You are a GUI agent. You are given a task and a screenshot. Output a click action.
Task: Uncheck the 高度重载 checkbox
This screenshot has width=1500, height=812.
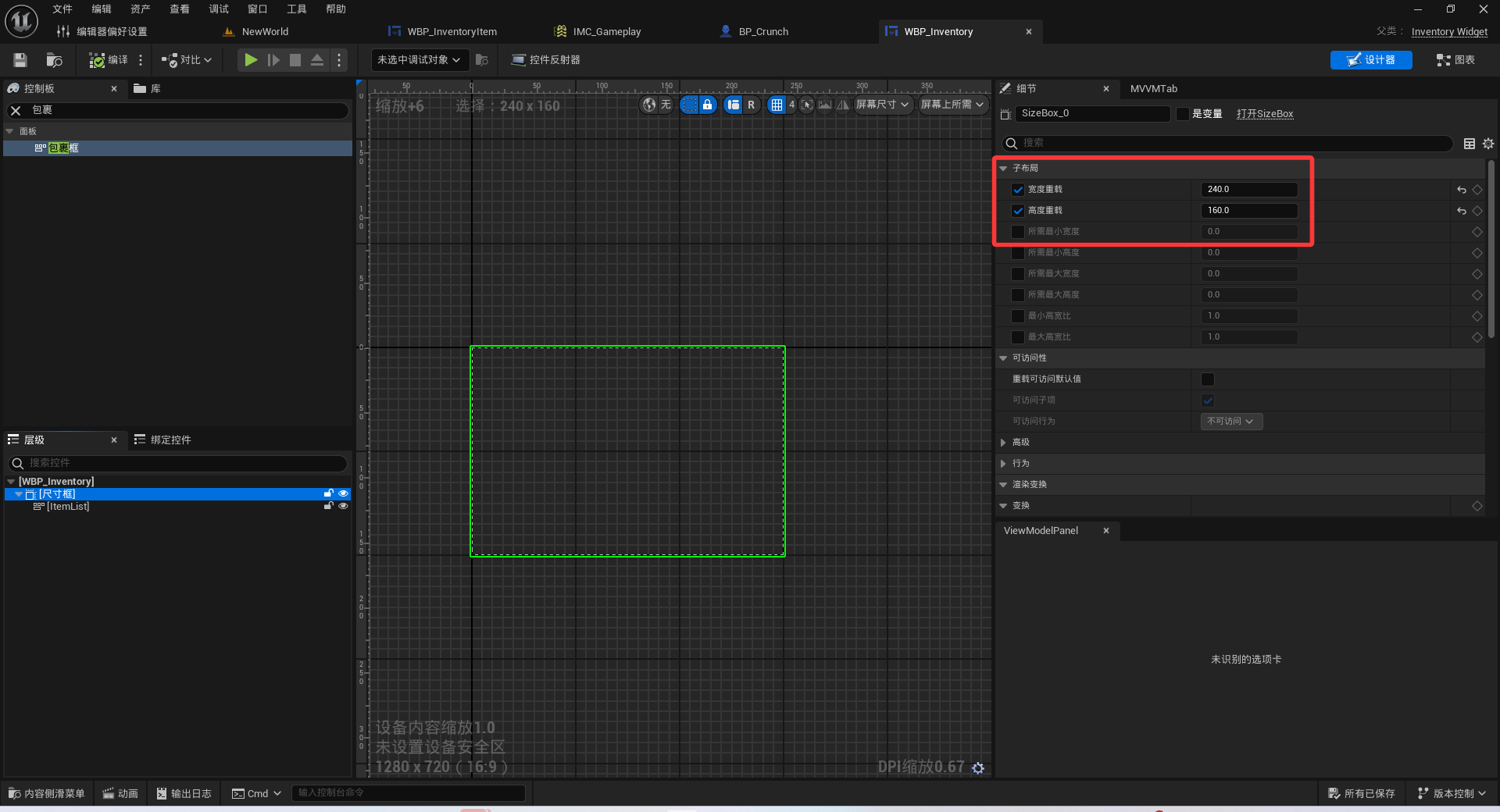pos(1018,211)
